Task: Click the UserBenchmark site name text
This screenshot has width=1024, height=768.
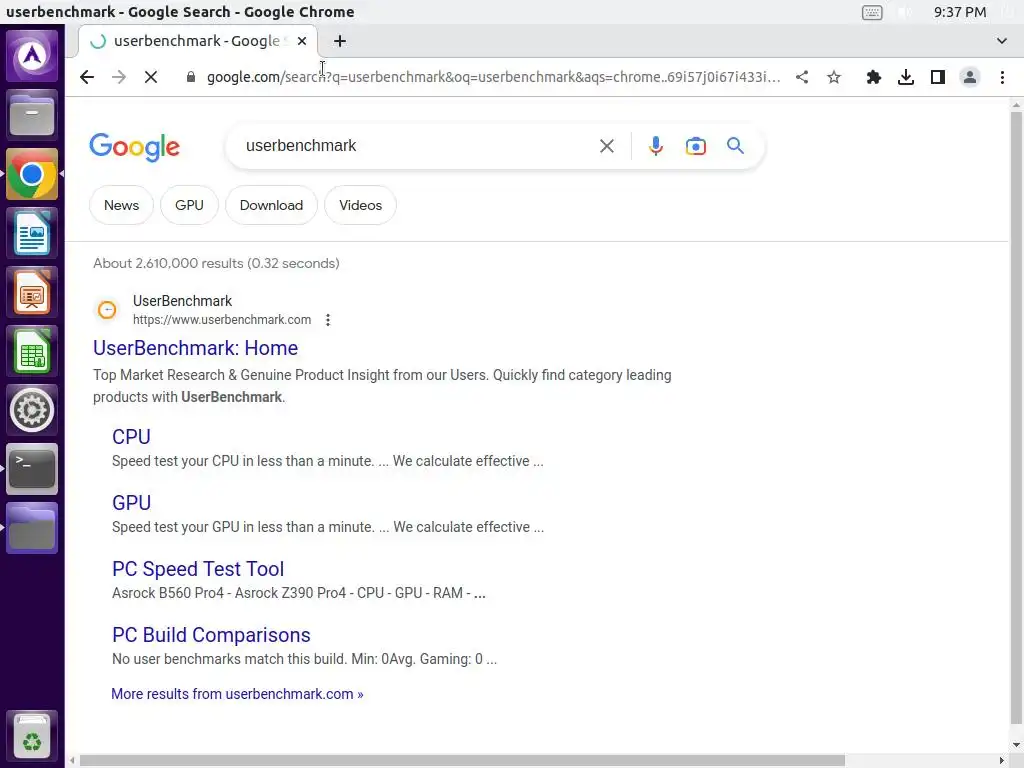Action: click(182, 301)
